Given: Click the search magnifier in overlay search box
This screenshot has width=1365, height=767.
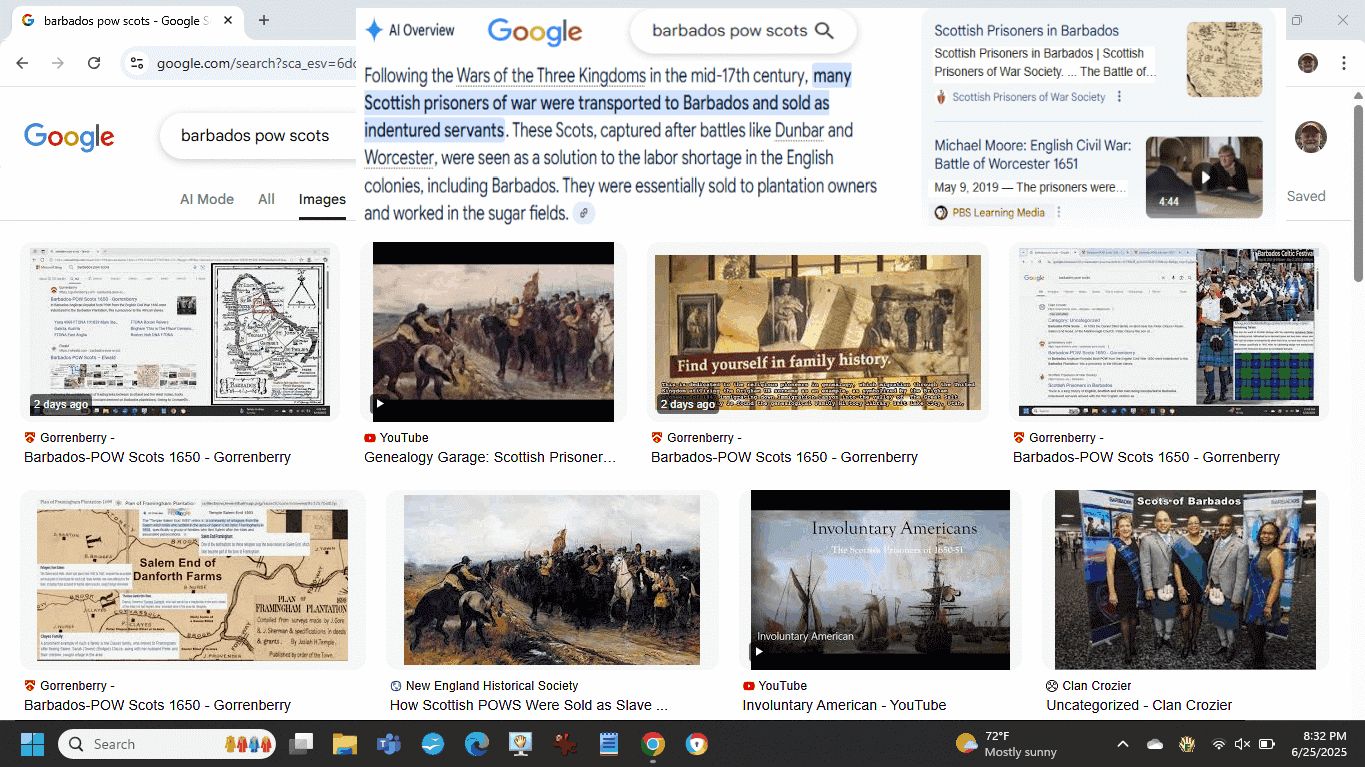Looking at the screenshot, I should tap(824, 31).
